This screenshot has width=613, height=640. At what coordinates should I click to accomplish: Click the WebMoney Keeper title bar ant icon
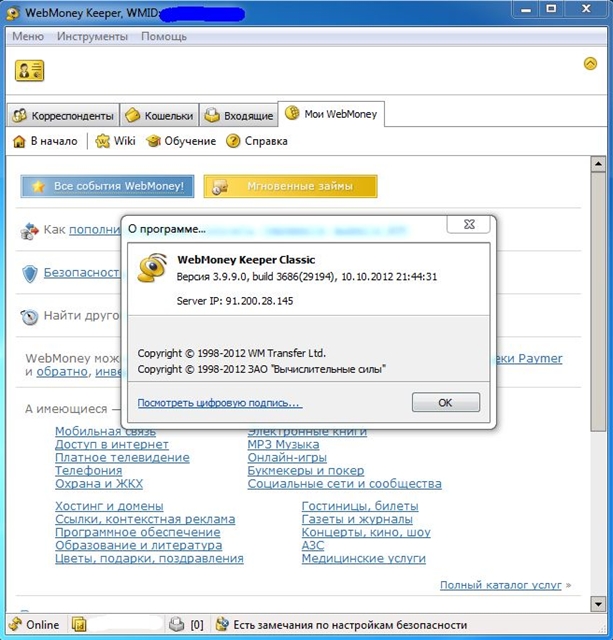pos(13,13)
